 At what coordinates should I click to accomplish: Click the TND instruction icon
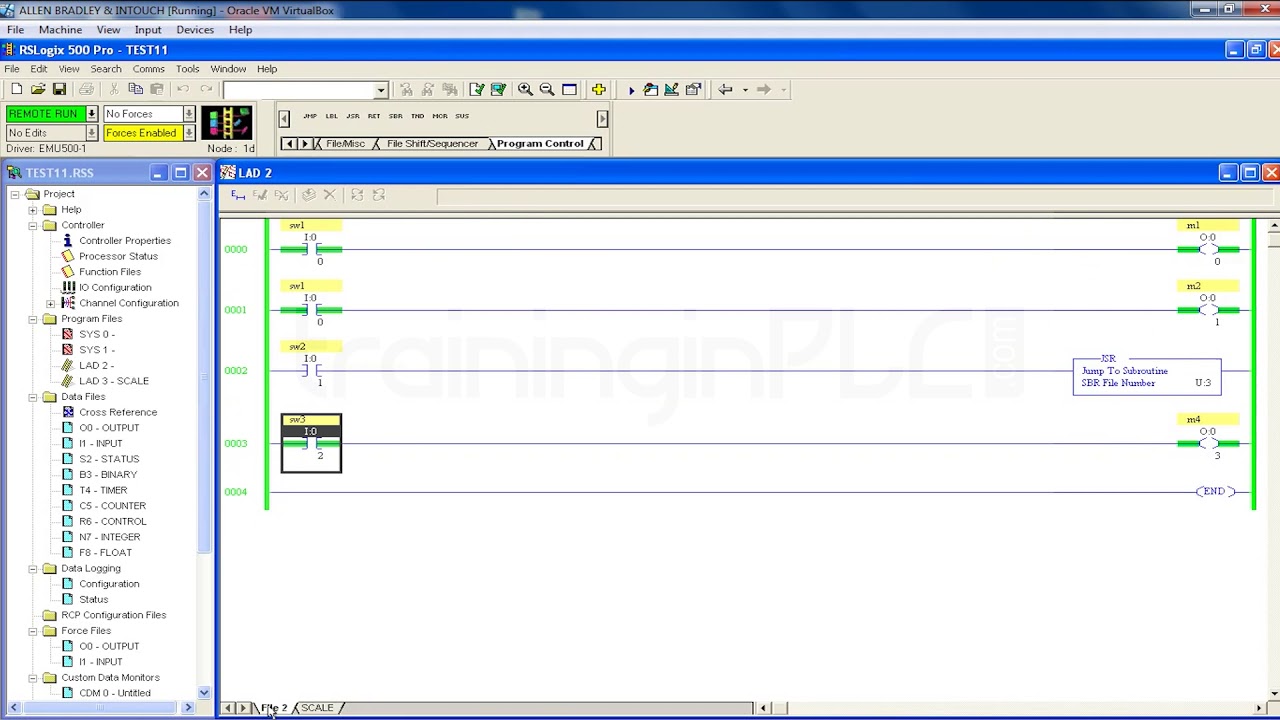pyautogui.click(x=417, y=116)
